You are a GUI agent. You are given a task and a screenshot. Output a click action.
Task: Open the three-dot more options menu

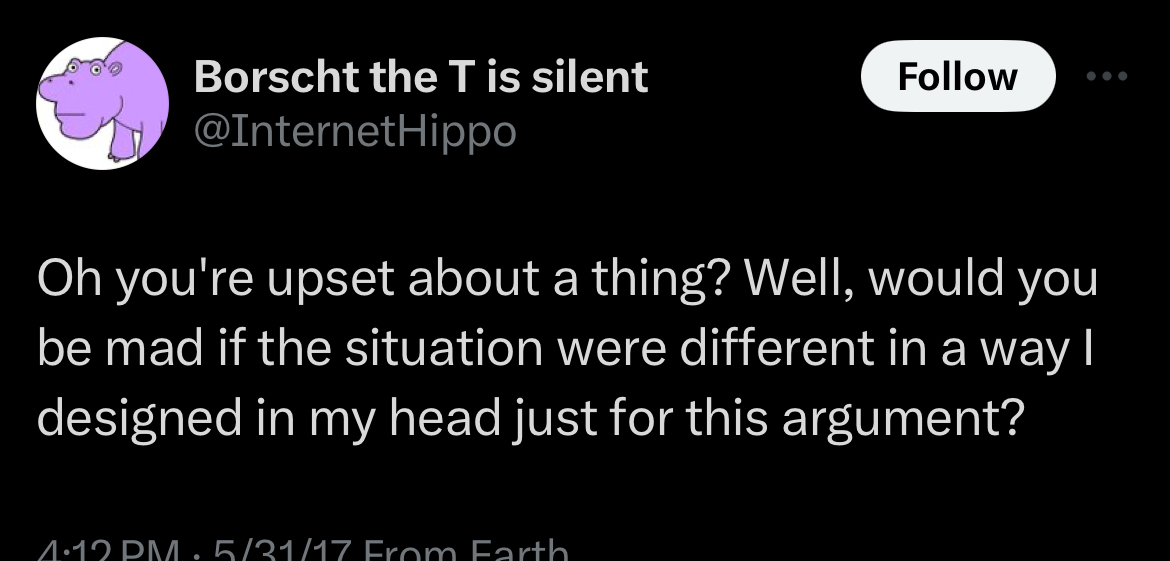1107,76
